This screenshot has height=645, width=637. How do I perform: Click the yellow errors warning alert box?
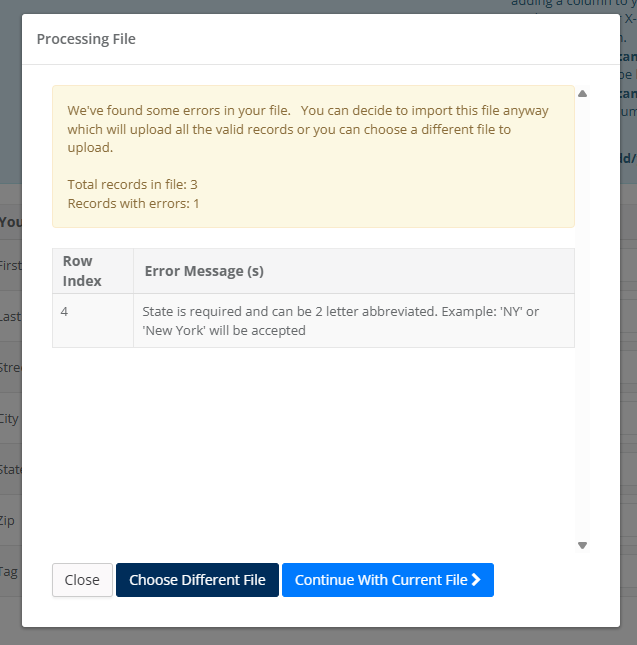point(313,156)
